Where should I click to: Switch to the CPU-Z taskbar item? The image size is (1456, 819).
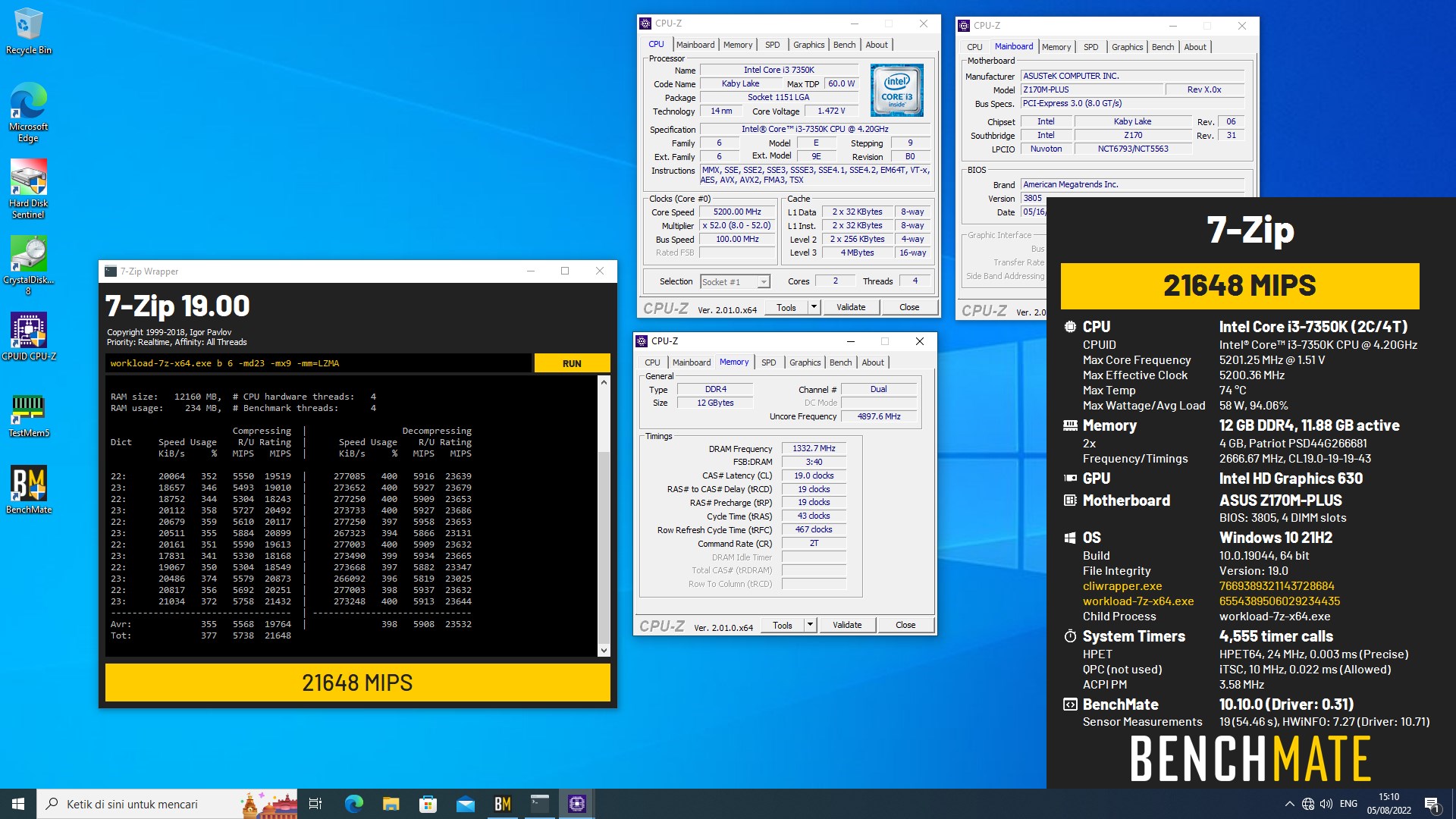[x=576, y=804]
